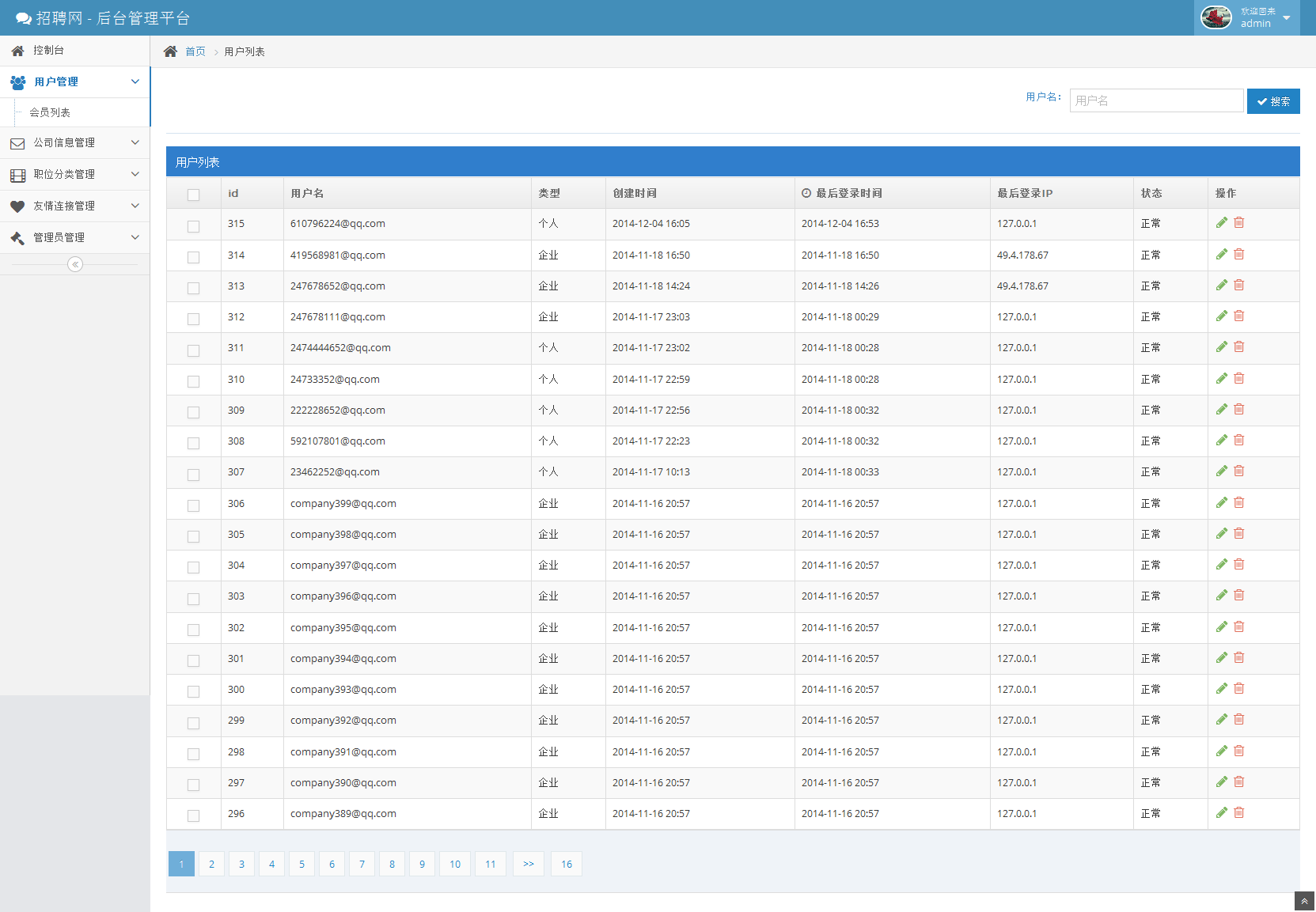Focus the 用户名 search input field
1316x912 pixels.
click(1155, 100)
